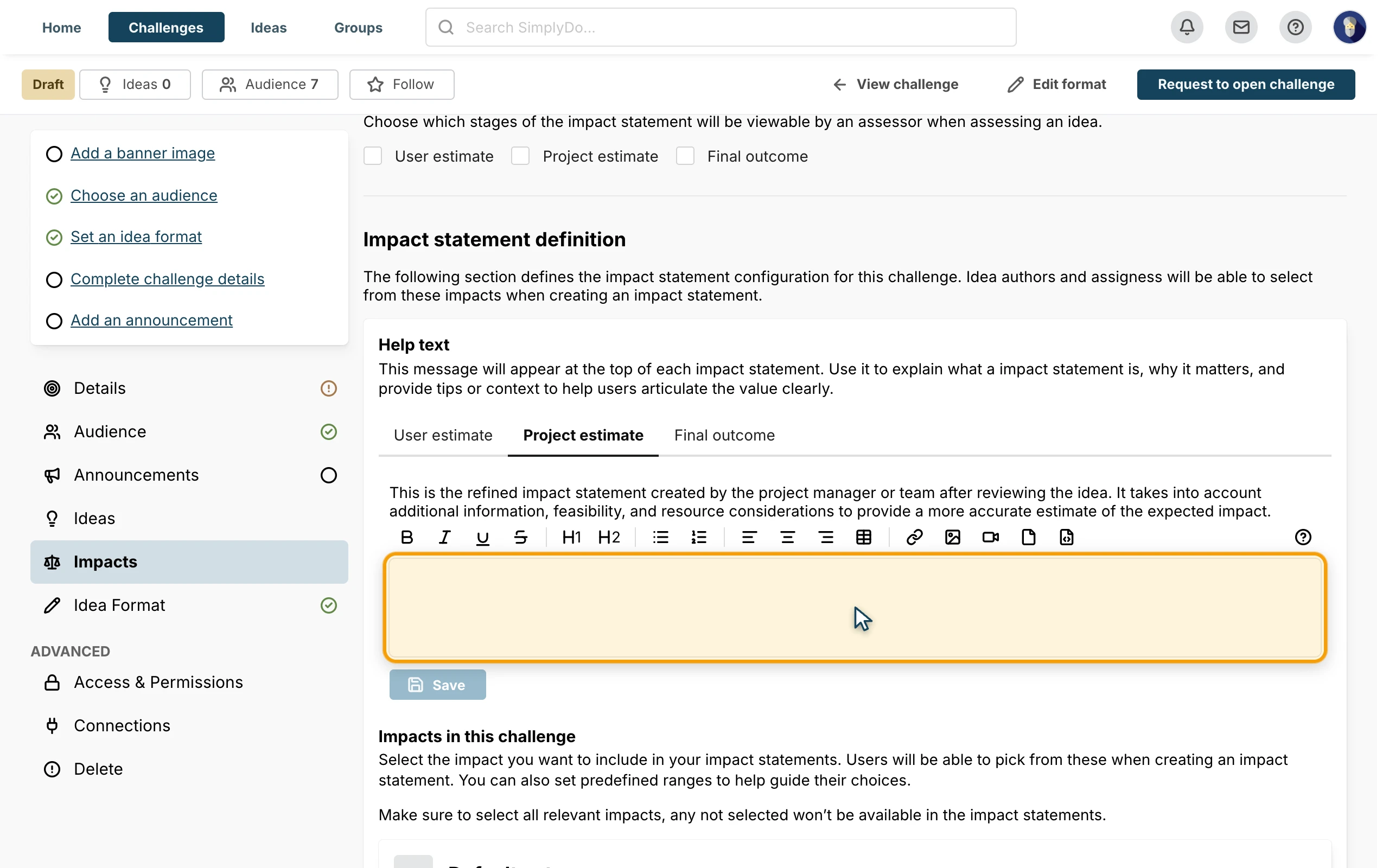
Task: Insert embed code via editor toolbar
Action: click(x=1066, y=537)
